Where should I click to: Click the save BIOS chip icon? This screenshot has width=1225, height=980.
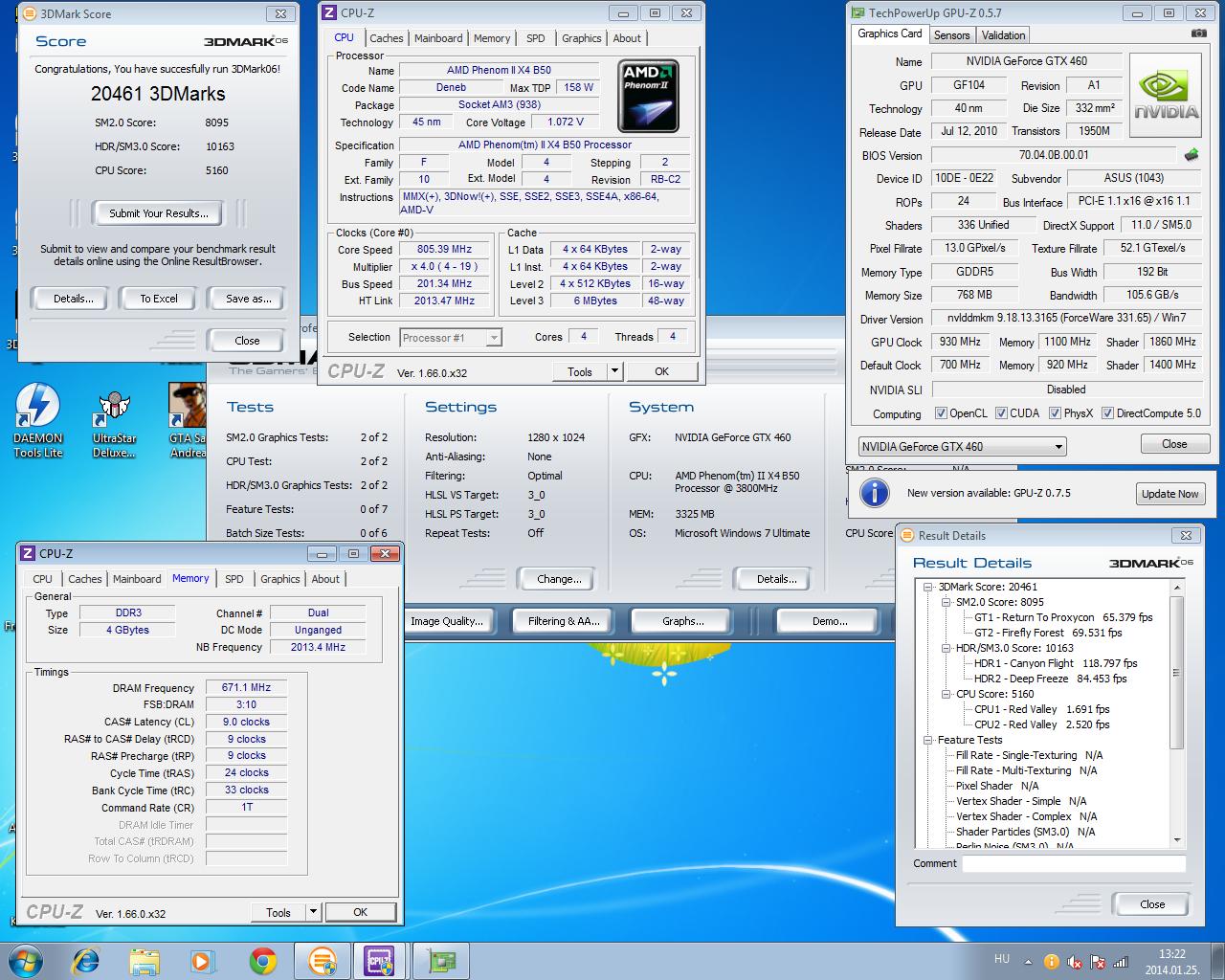point(1192,155)
